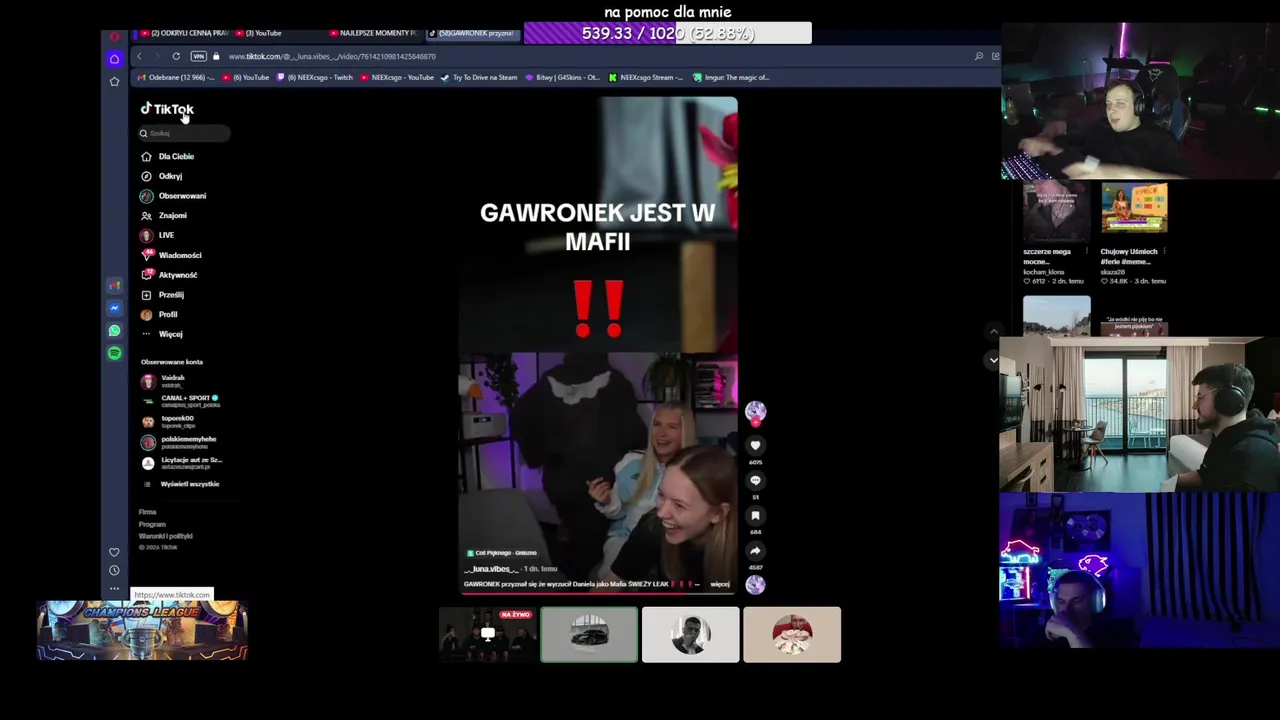Click the TikTok Szukaj search field
Screen dimensions: 1280x720
[x=184, y=133]
